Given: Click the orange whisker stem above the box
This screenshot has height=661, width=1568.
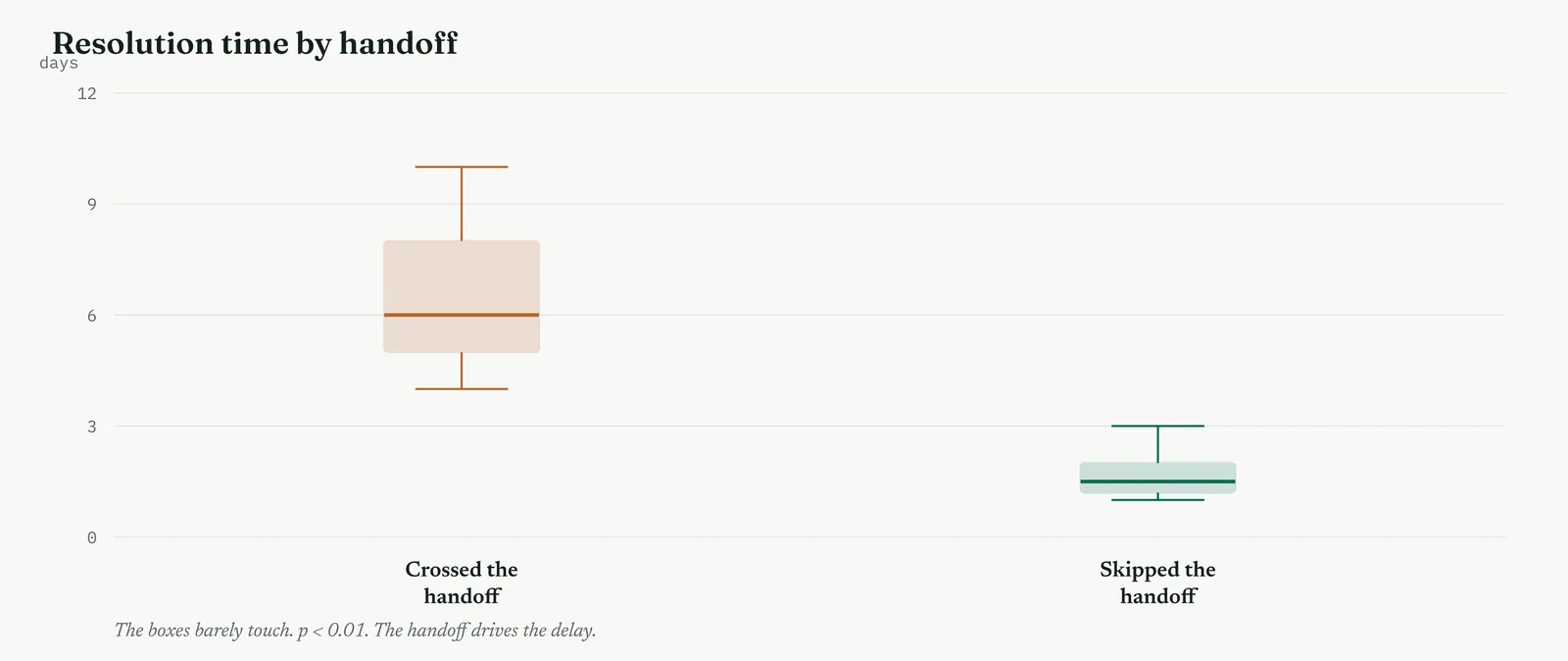Looking at the screenshot, I should pos(462,204).
